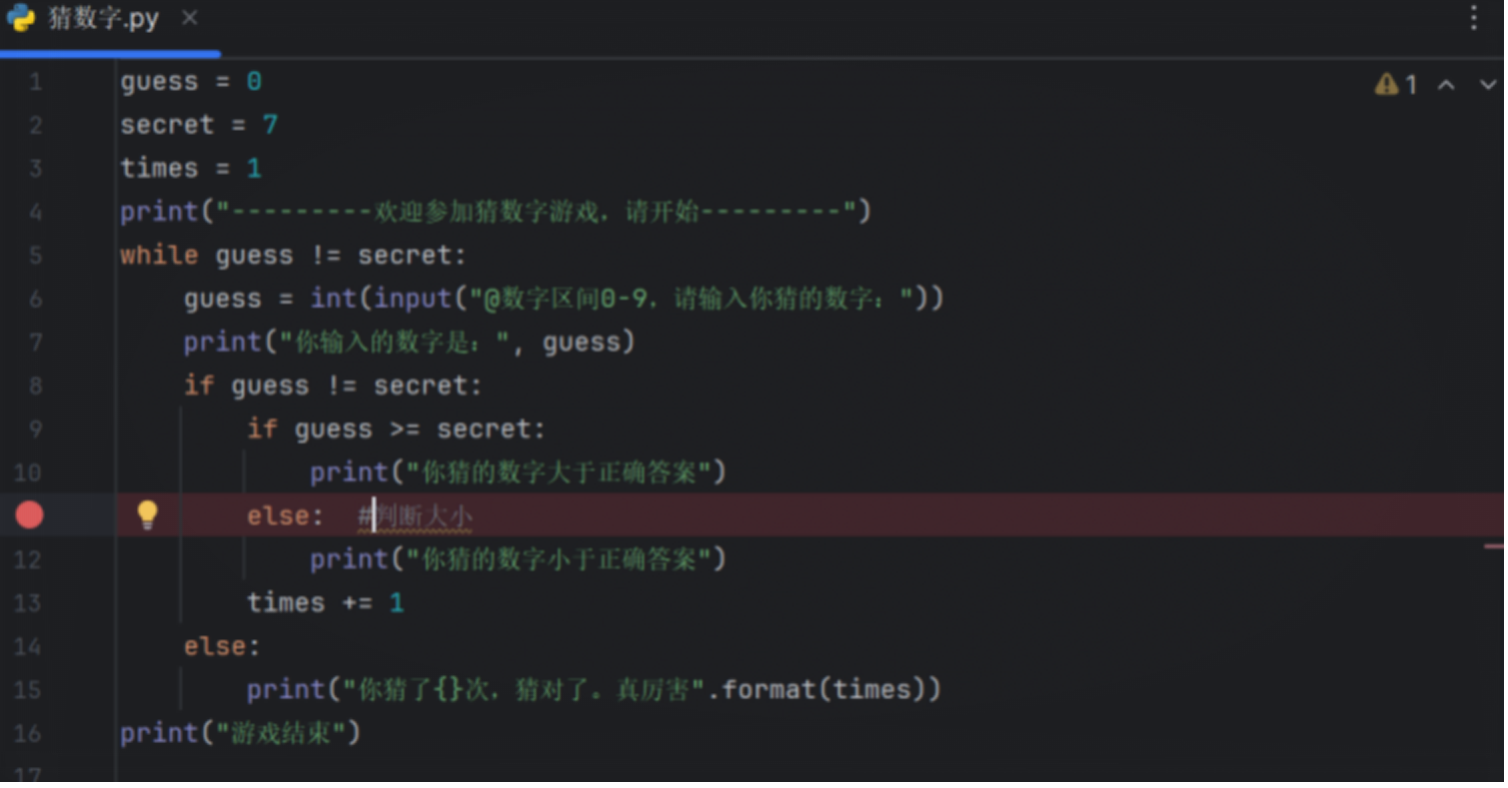Image resolution: width=1508 pixels, height=788 pixels.
Task: Open the three-dot editor options menu
Action: (1474, 18)
